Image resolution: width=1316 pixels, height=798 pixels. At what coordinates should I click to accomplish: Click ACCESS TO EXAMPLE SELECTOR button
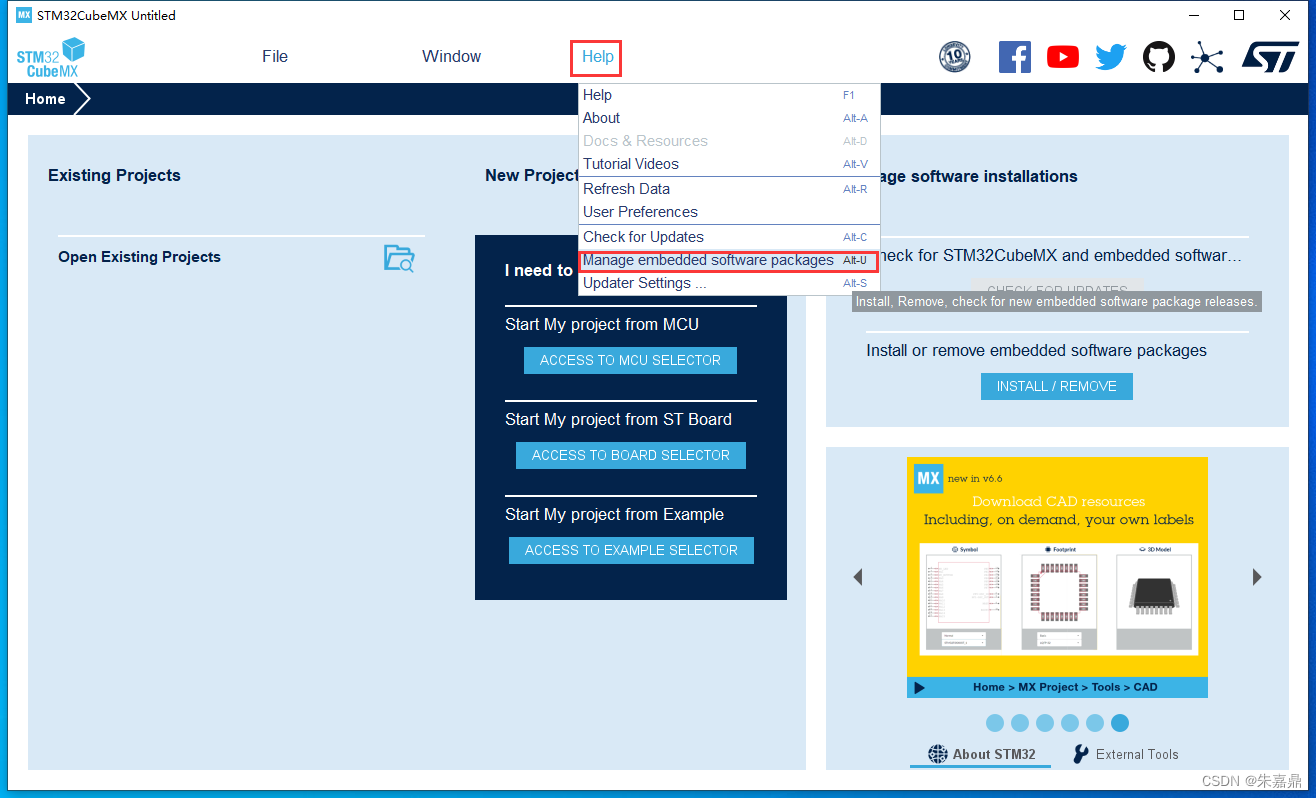click(x=631, y=550)
